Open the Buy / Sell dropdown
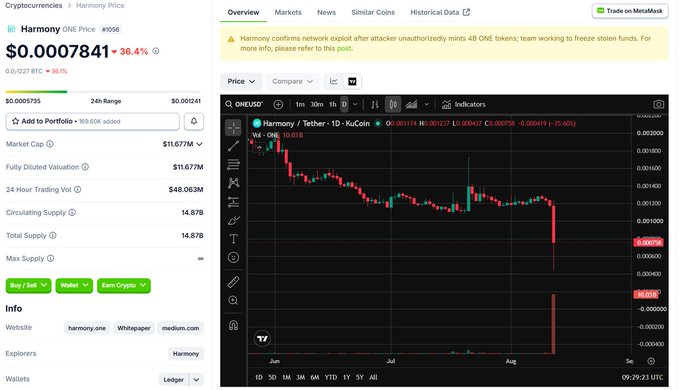The width and height of the screenshot is (680, 390). tap(29, 285)
